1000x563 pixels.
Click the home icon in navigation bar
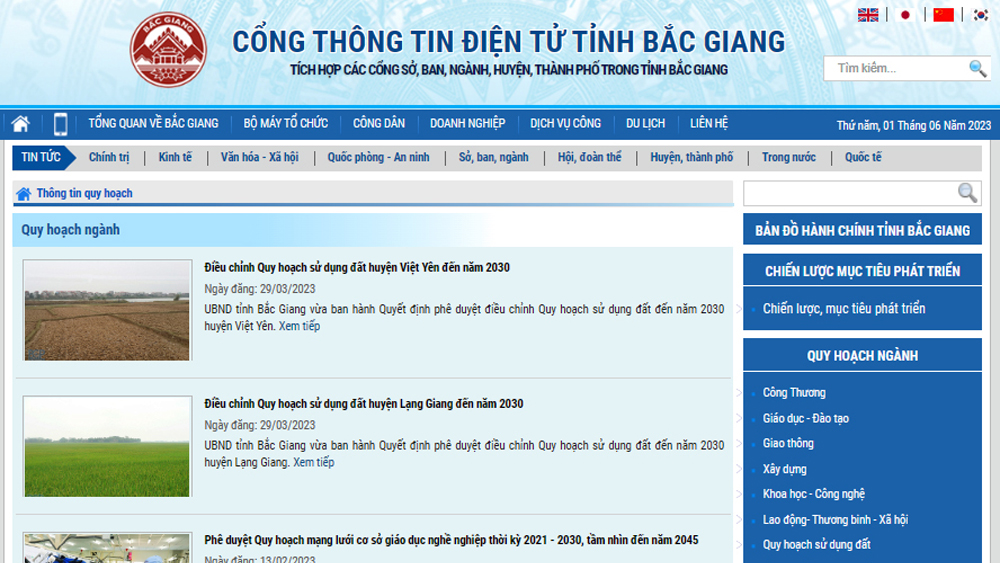click(20, 124)
